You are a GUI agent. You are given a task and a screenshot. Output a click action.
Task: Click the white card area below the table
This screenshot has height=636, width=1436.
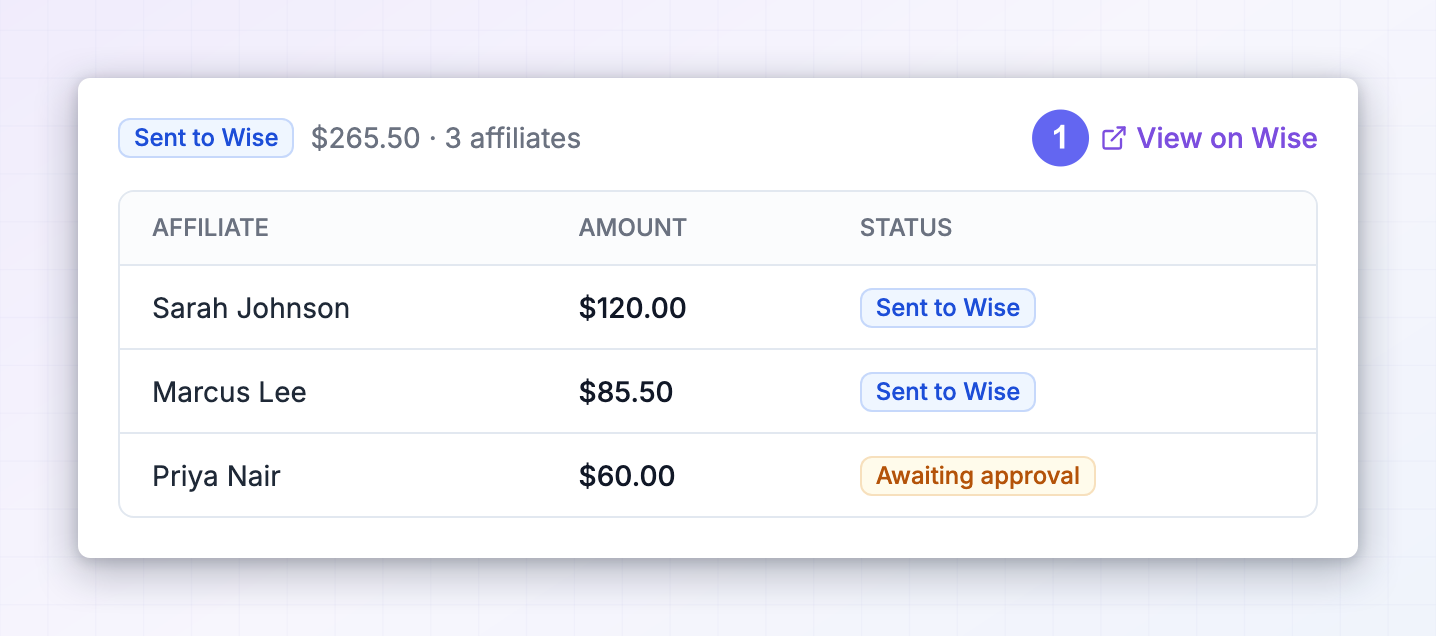718,538
